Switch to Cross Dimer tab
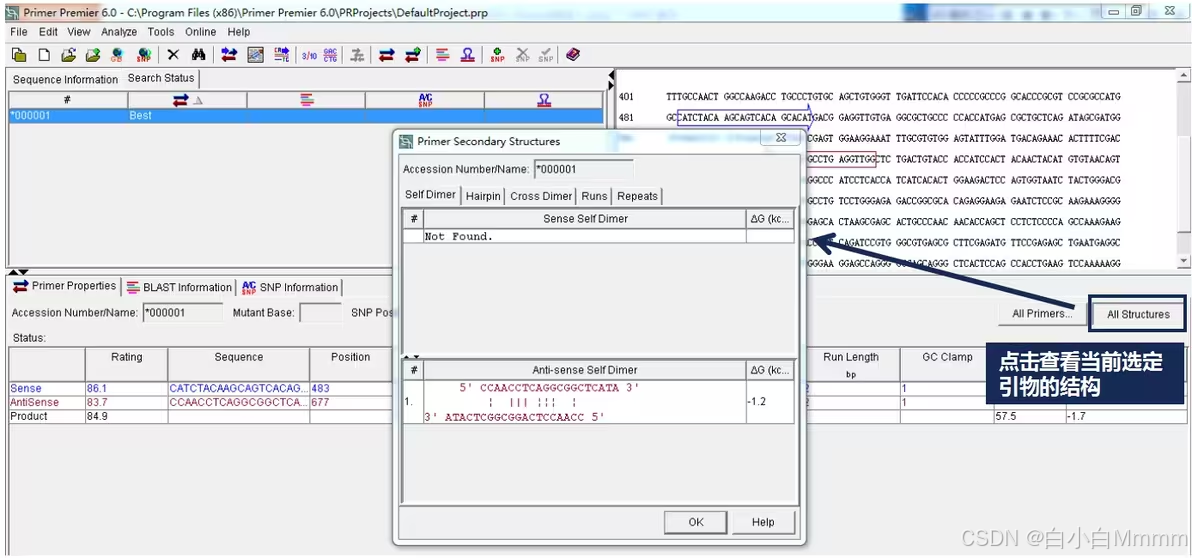This screenshot has height=558, width=1192. (541, 196)
